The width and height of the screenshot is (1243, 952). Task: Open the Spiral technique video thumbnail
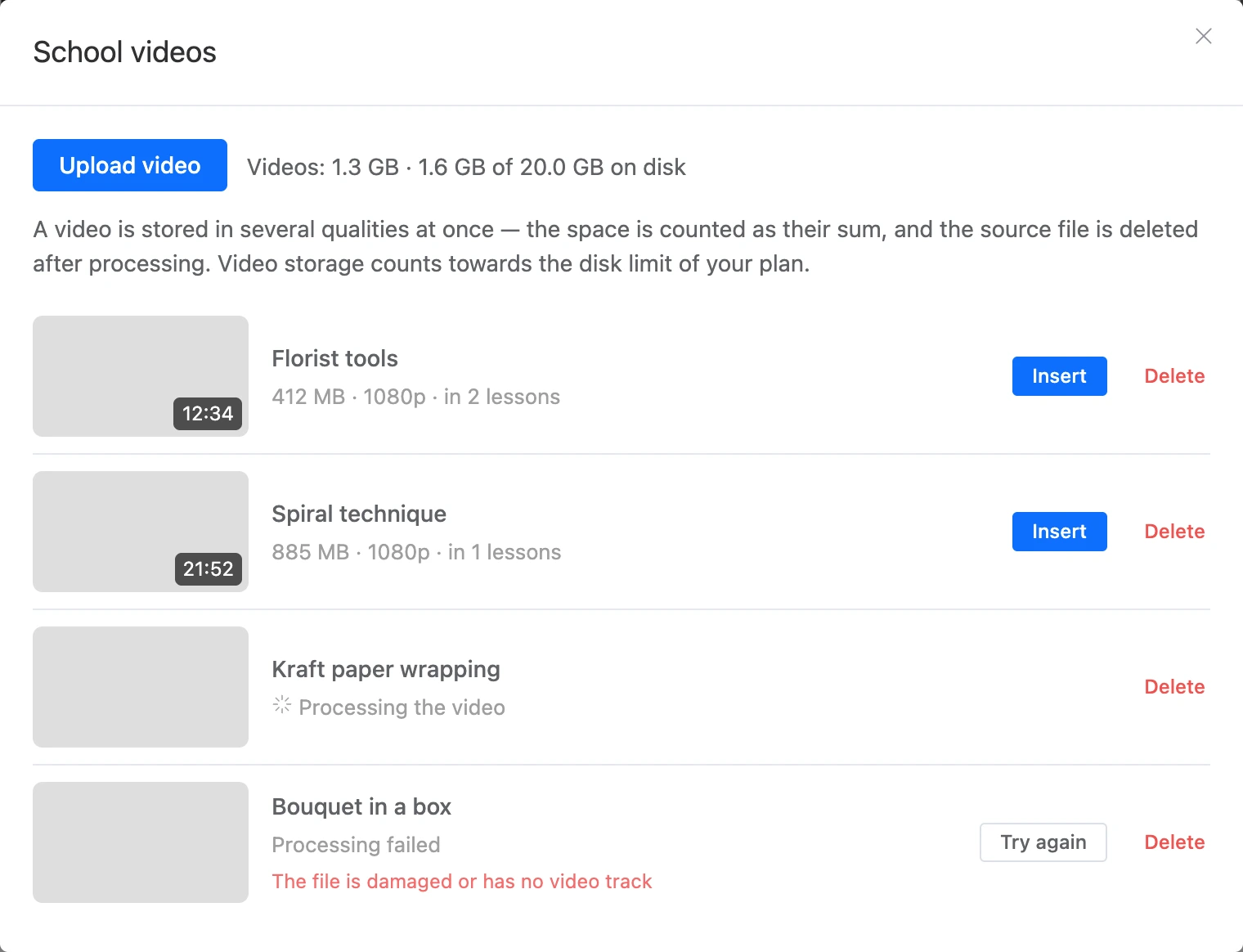tap(141, 532)
